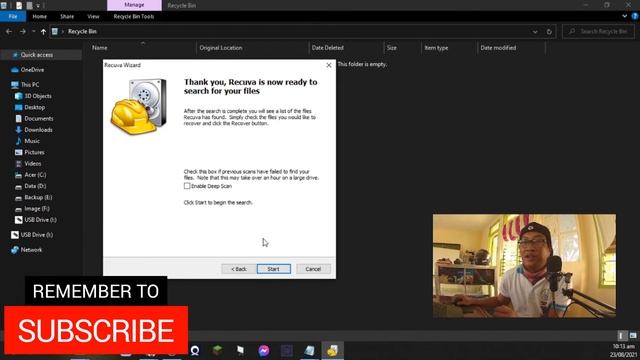Viewport: 640px width, 360px height.
Task: Open 3D Objects folder
Action: 38,96
